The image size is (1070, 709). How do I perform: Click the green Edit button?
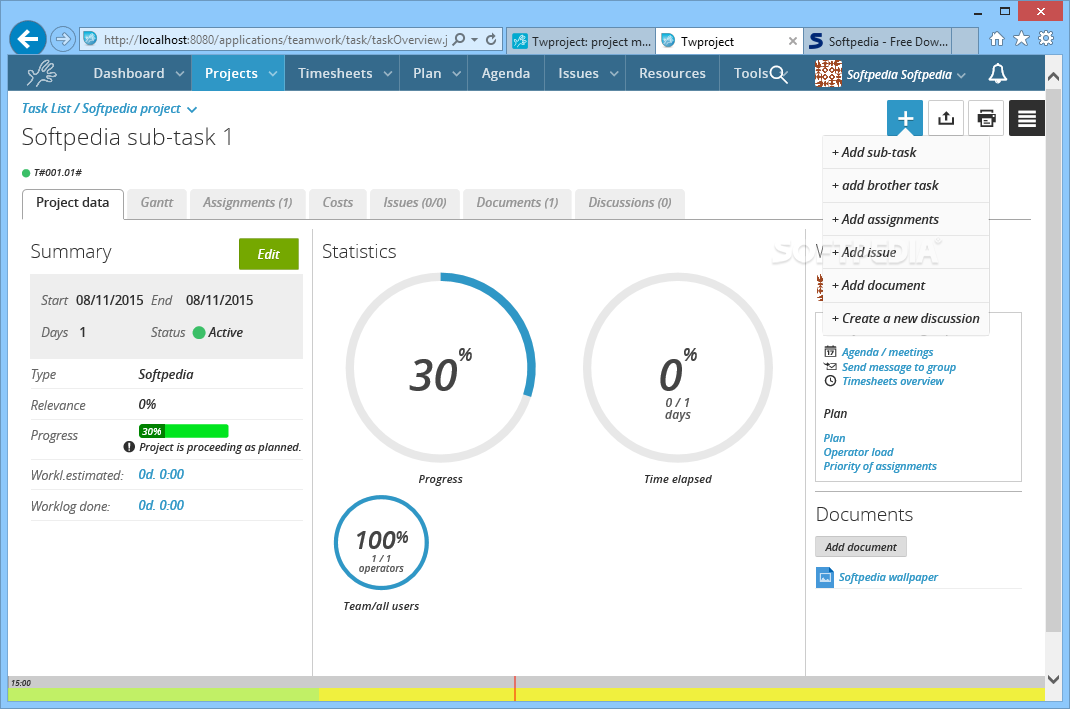click(269, 254)
